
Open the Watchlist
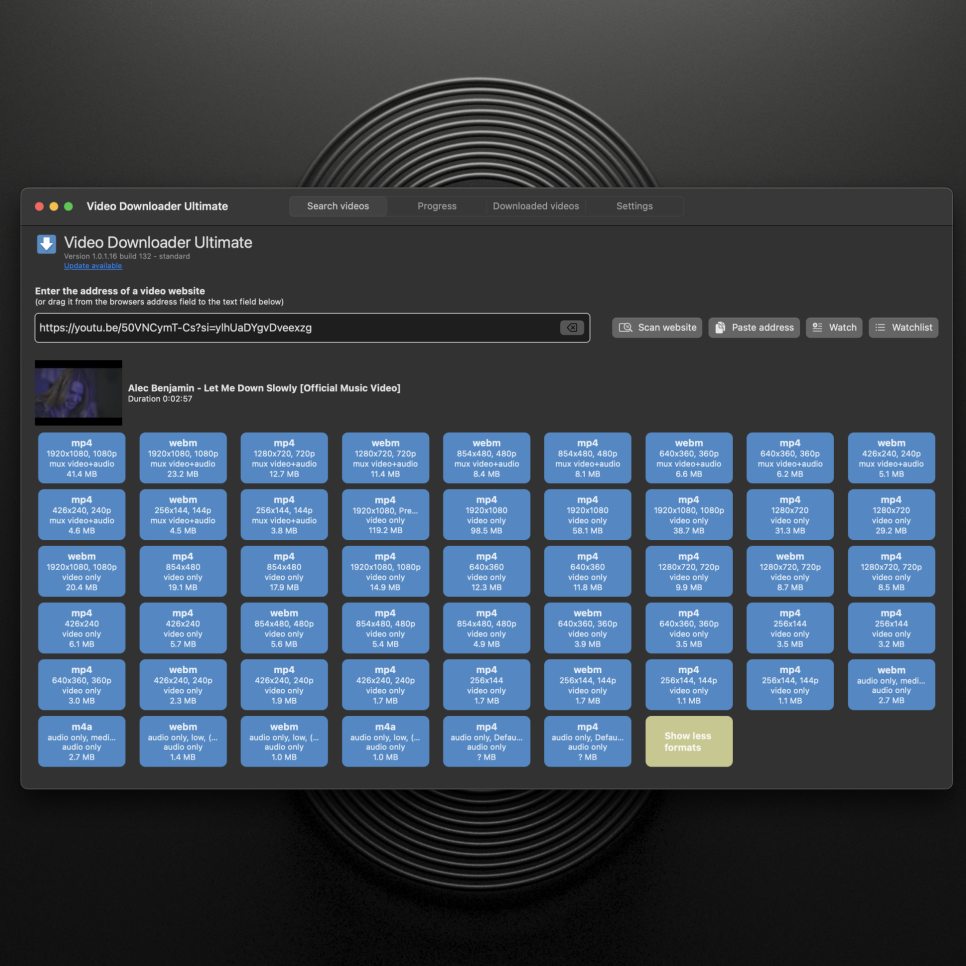click(904, 328)
